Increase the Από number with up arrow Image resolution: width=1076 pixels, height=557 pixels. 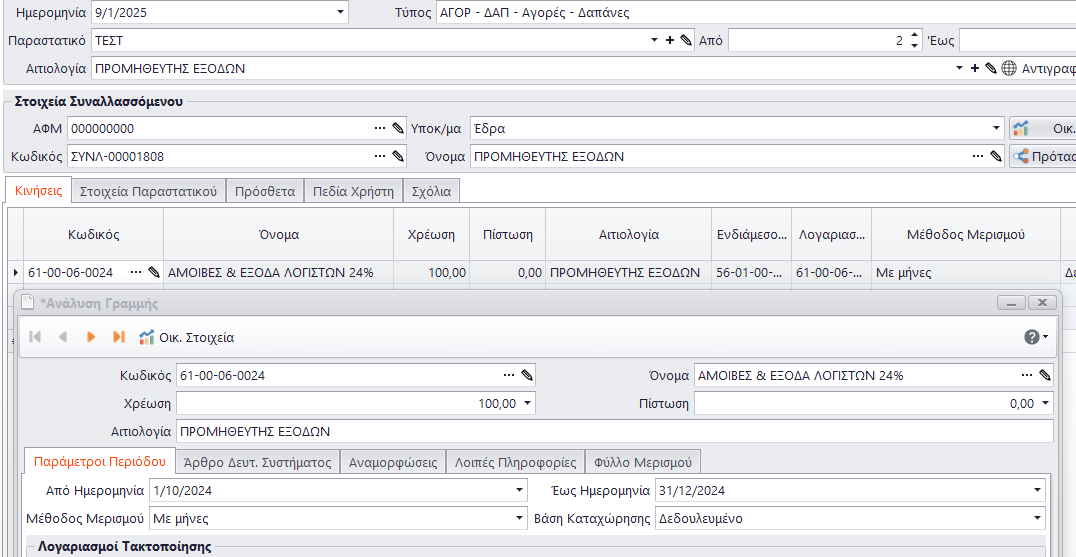click(x=914, y=35)
